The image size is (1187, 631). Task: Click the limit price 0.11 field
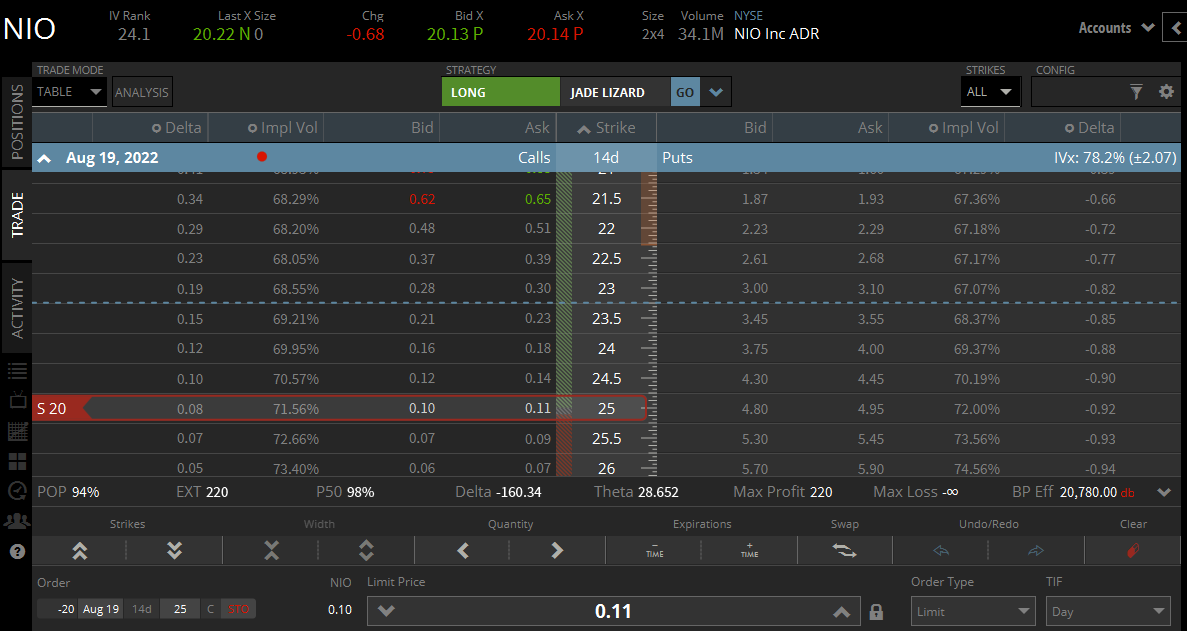coord(613,611)
